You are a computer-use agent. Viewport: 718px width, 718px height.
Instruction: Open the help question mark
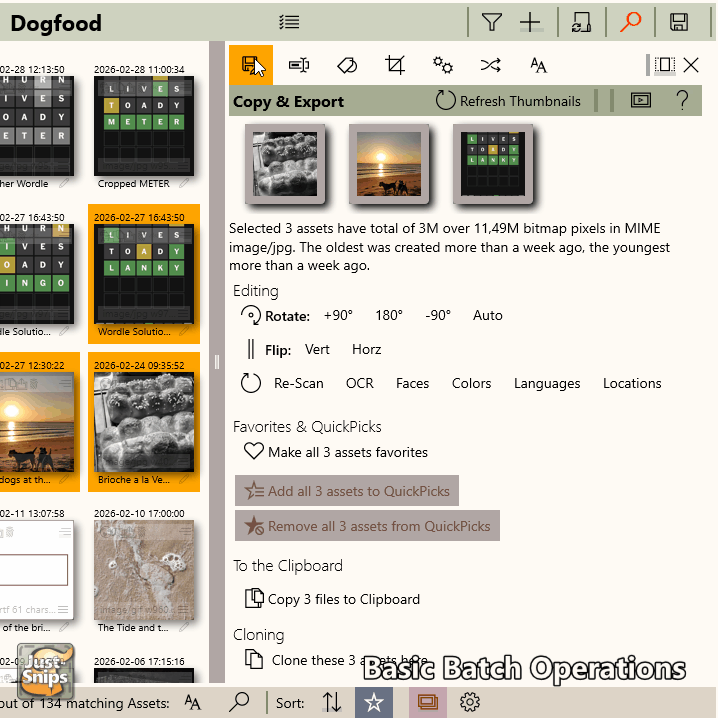tap(683, 100)
